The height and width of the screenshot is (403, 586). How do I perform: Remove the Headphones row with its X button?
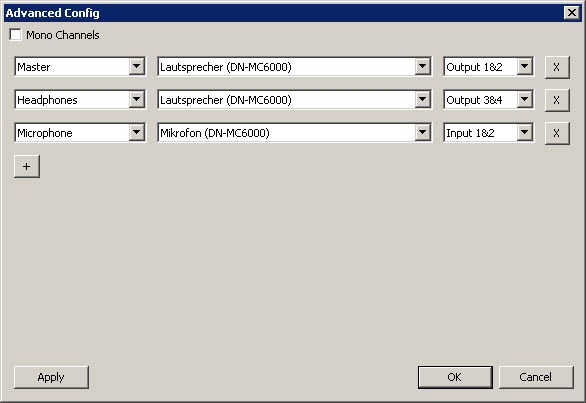557,100
